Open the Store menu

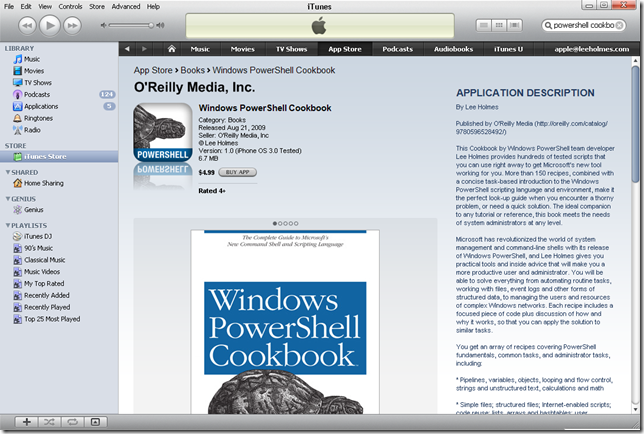click(97, 7)
